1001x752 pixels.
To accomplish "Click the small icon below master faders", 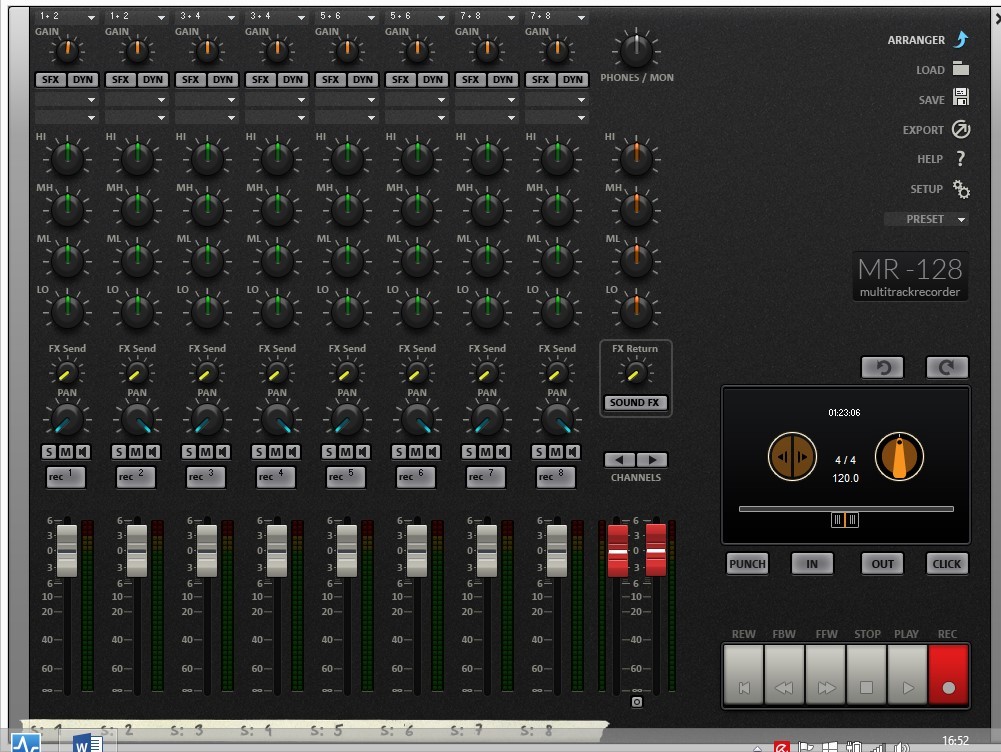I will [636, 702].
